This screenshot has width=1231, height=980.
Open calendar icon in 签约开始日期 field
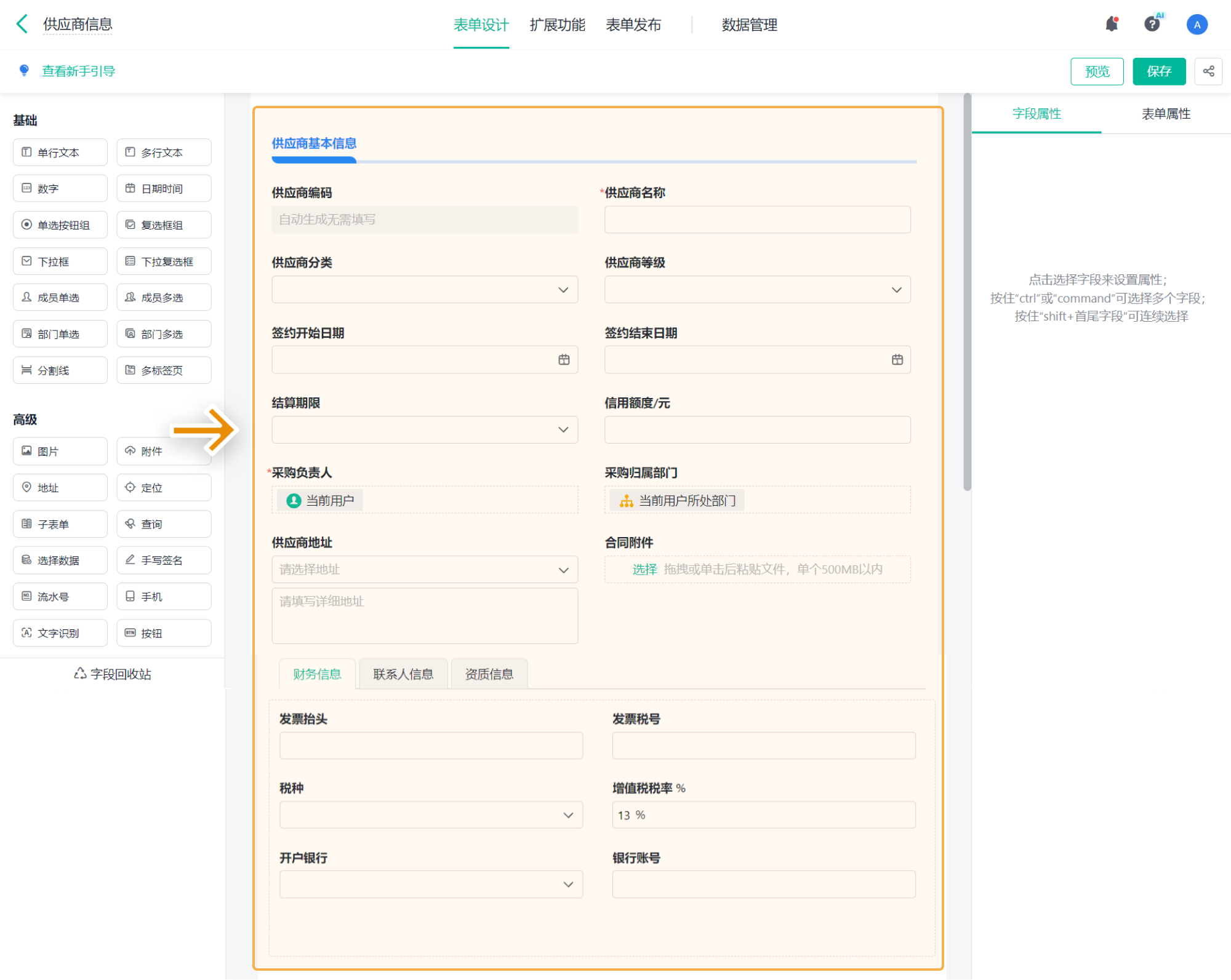click(564, 360)
